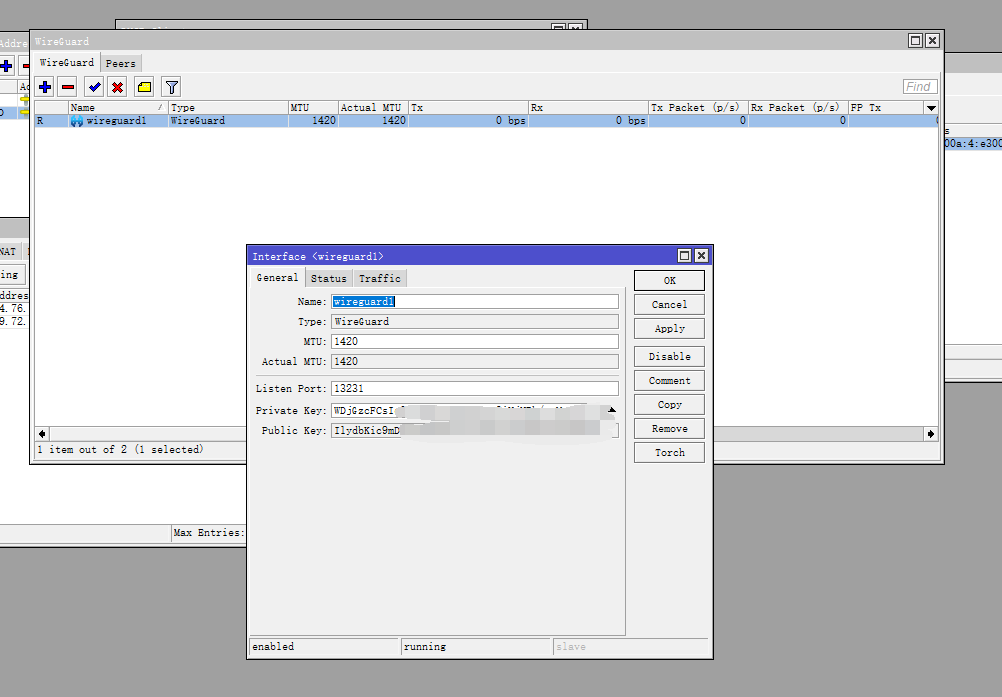Screen dimensions: 1002x697
Task: Click the blue plus add icon
Action: [x=45, y=87]
